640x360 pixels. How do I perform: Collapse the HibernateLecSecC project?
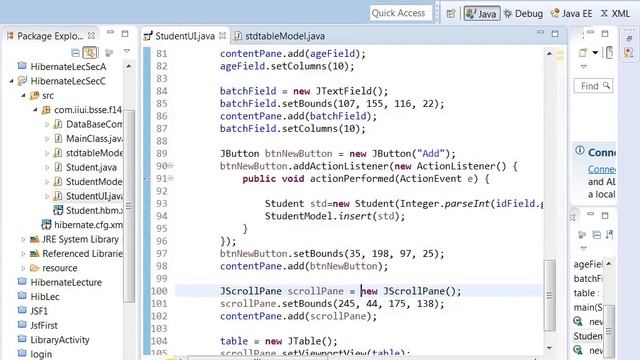pos(11,81)
